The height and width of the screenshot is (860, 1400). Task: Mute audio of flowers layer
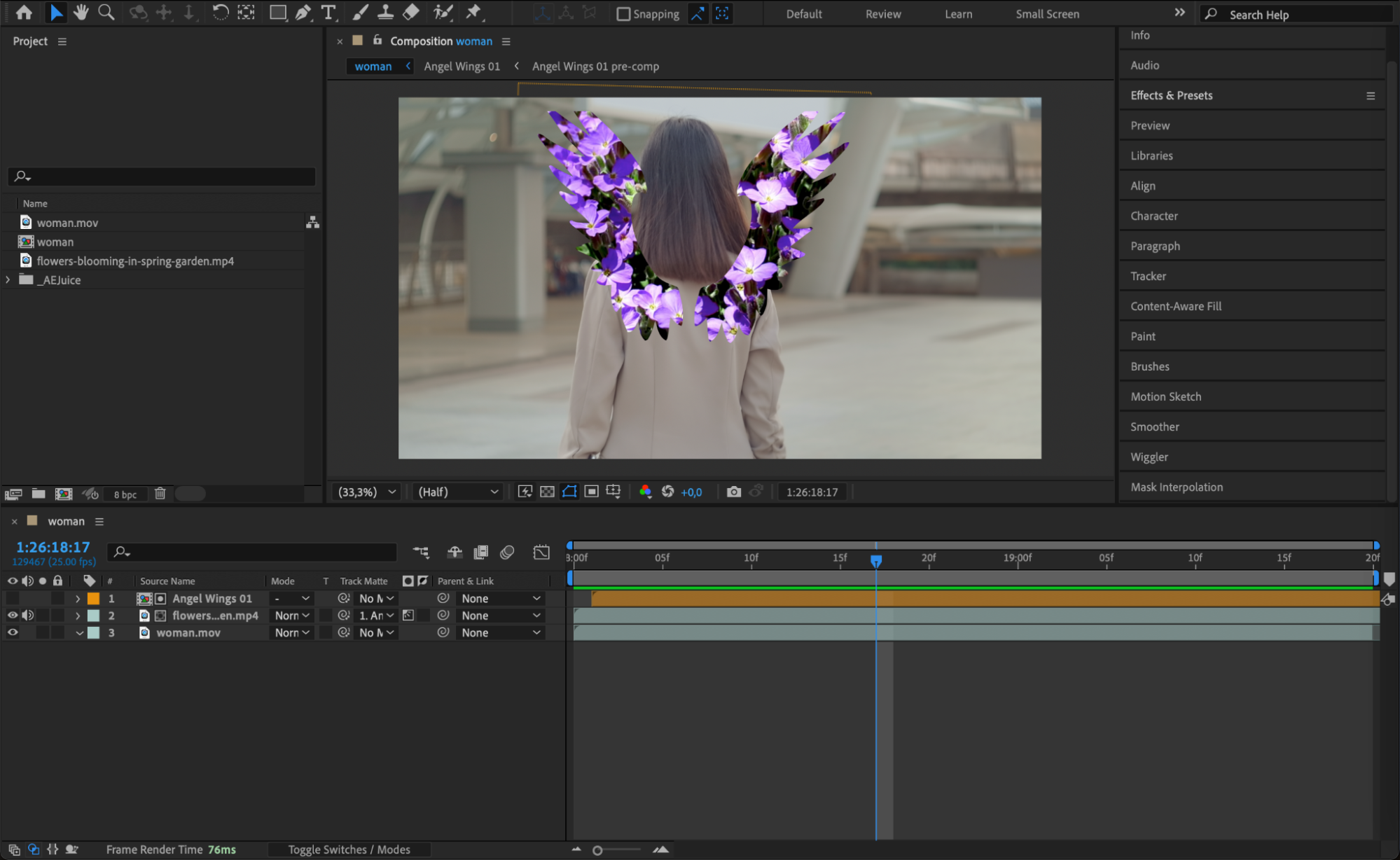coord(28,616)
